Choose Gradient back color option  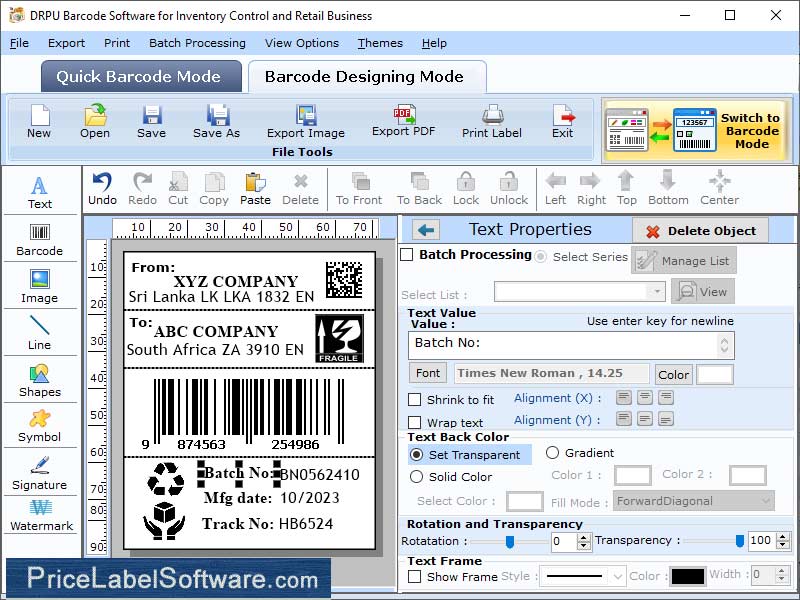point(552,453)
